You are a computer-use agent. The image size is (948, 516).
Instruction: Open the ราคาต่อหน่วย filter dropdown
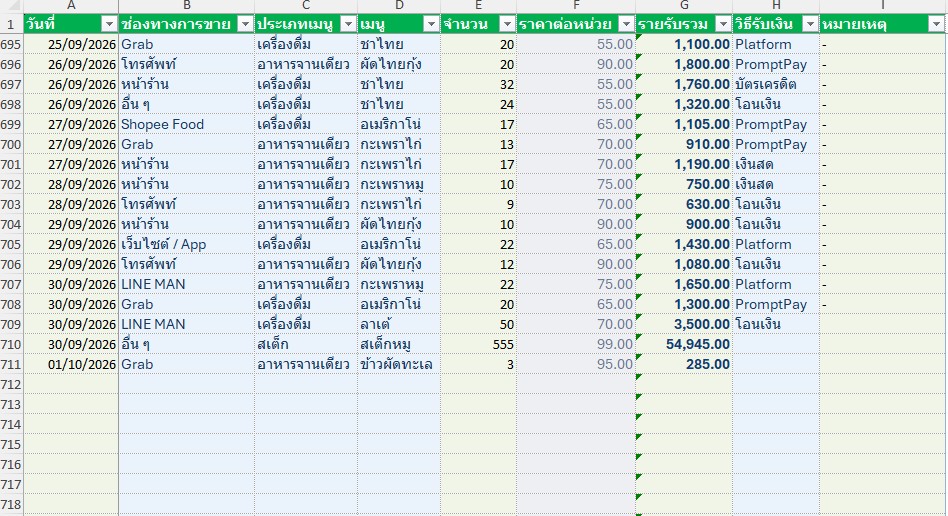coord(626,24)
